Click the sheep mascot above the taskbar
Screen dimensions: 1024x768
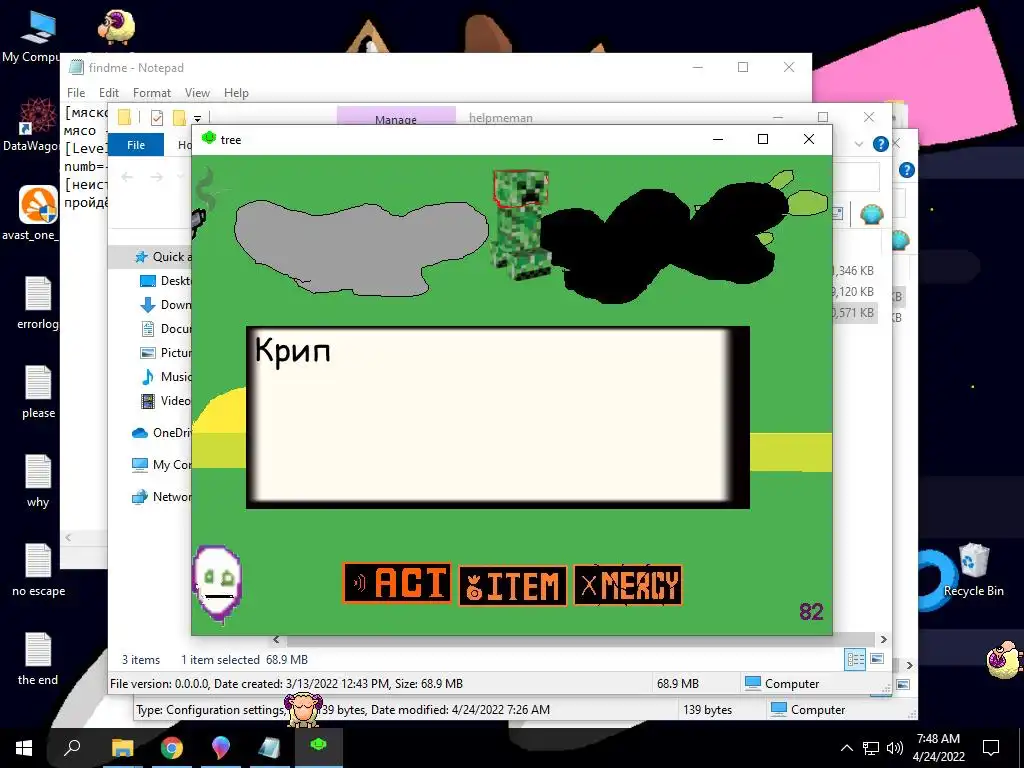point(304,709)
